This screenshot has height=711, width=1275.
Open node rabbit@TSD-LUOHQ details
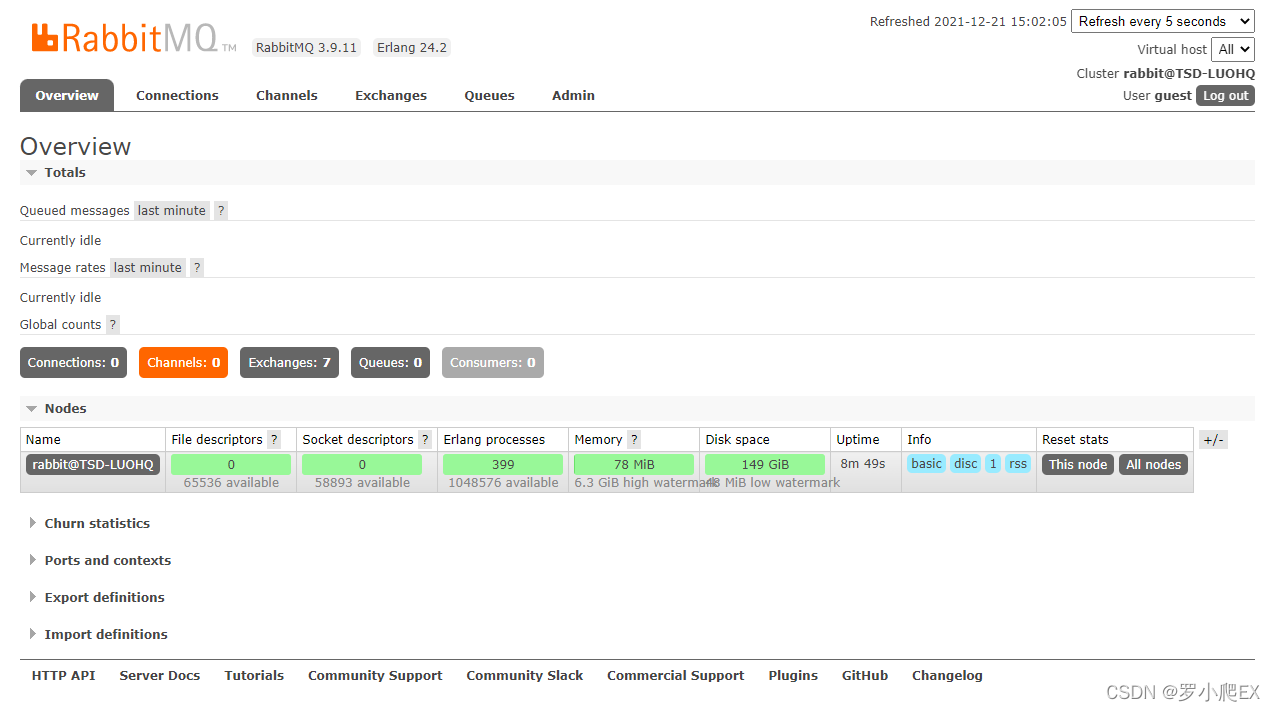[x=93, y=465]
